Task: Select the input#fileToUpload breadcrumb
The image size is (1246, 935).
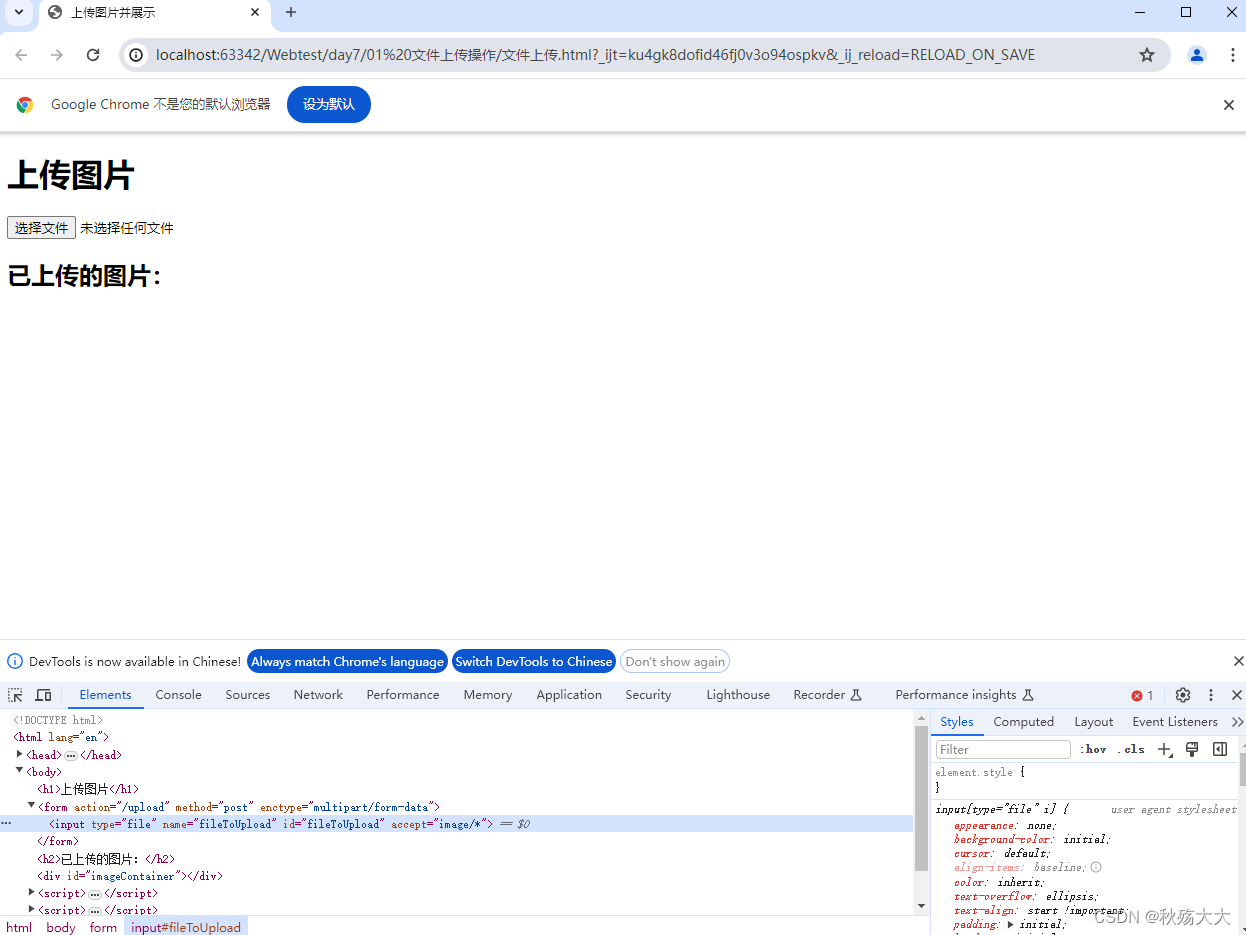Action: [186, 927]
